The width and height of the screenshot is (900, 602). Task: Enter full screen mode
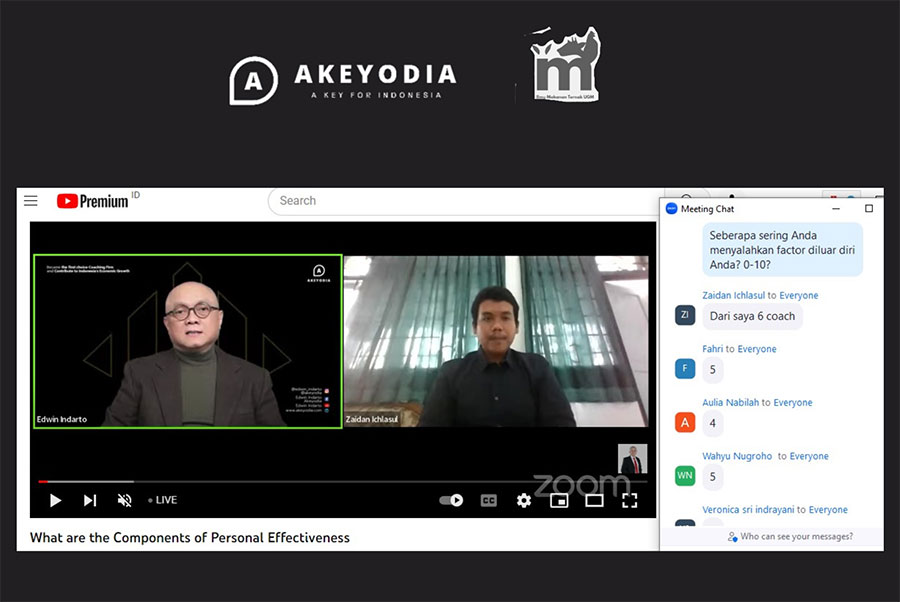(x=629, y=500)
